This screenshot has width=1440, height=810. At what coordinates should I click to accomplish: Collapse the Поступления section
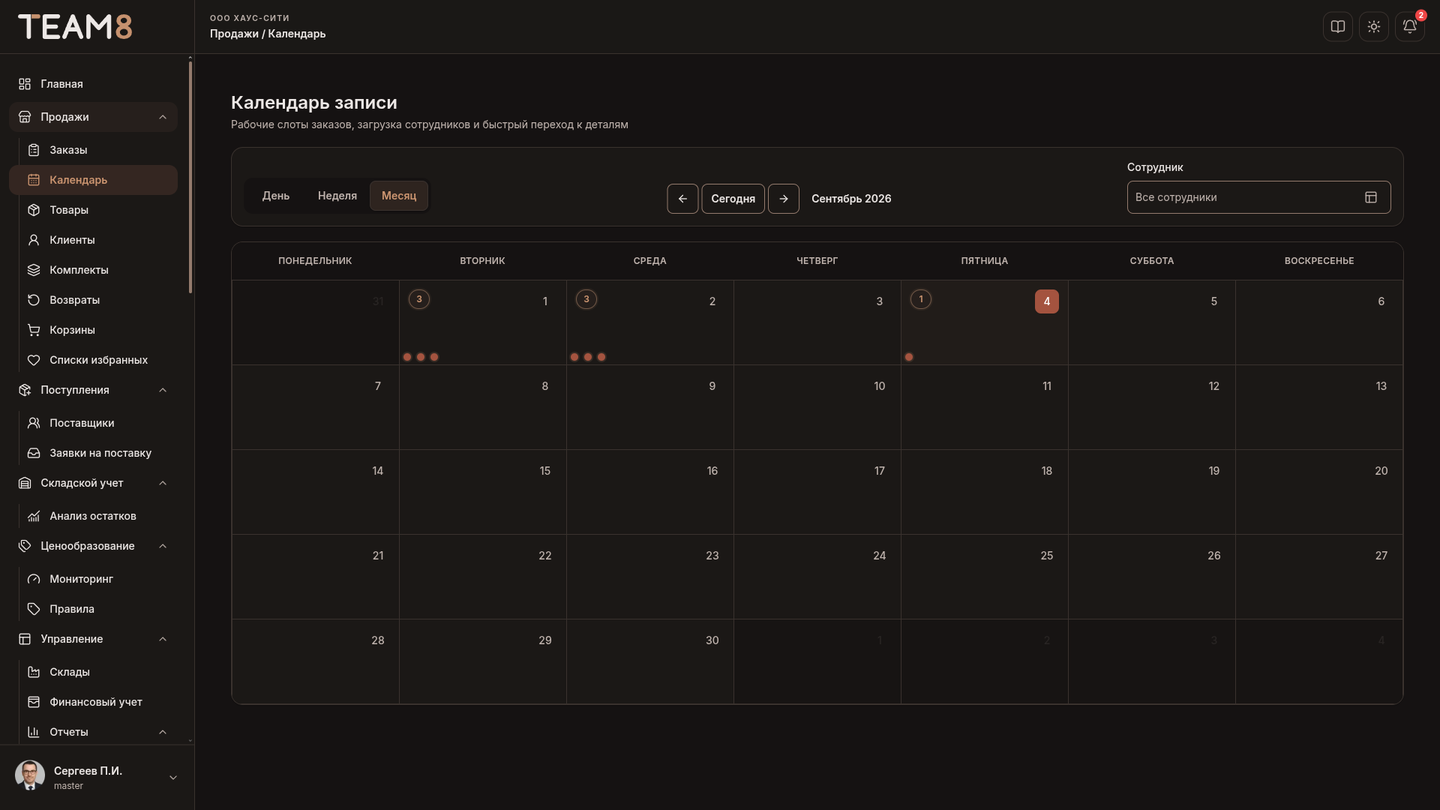coord(93,390)
